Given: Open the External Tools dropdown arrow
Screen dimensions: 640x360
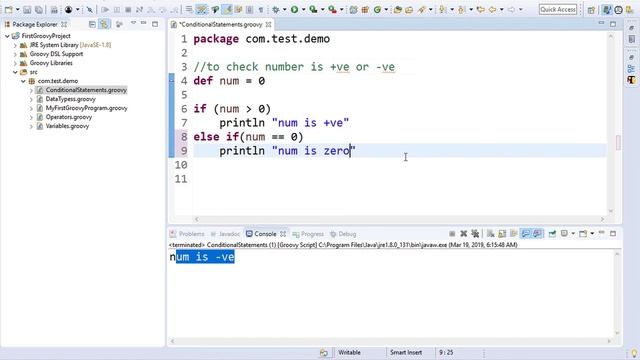Looking at the screenshot, I should (x=342, y=9).
